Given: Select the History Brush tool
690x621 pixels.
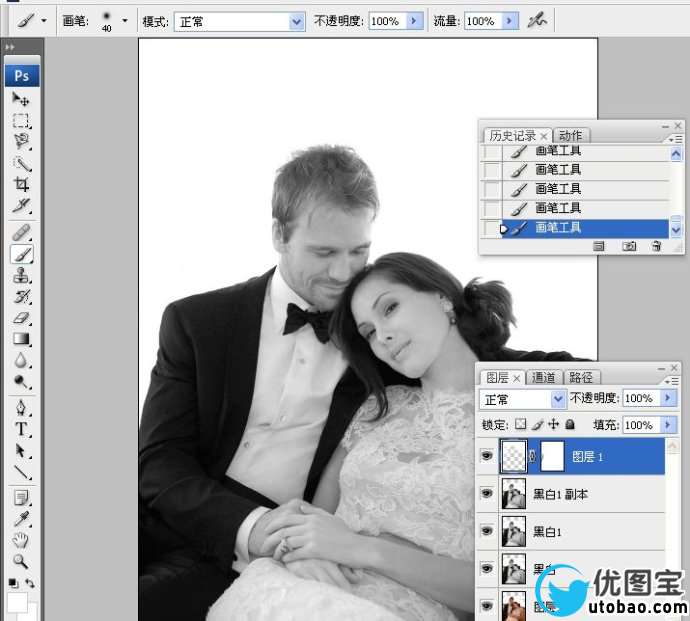Looking at the screenshot, I should click(21, 297).
